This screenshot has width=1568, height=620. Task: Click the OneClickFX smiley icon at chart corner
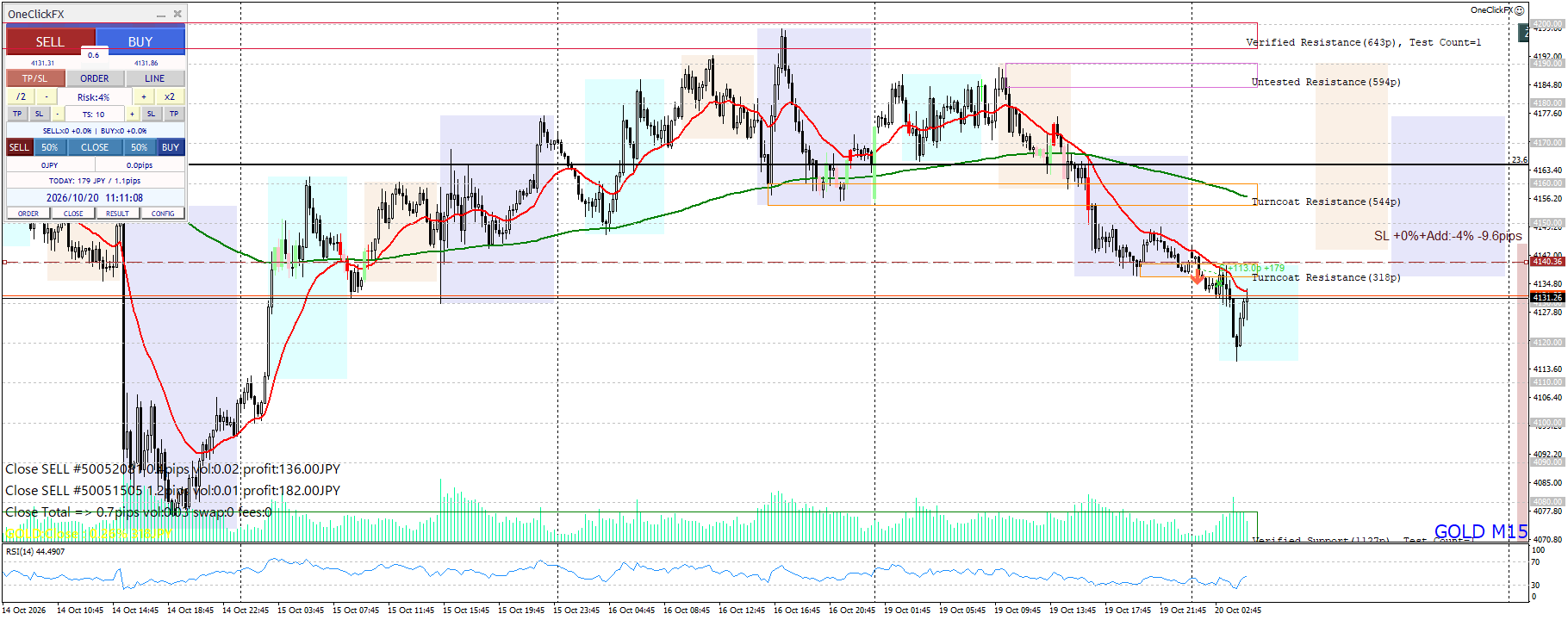click(x=1520, y=10)
